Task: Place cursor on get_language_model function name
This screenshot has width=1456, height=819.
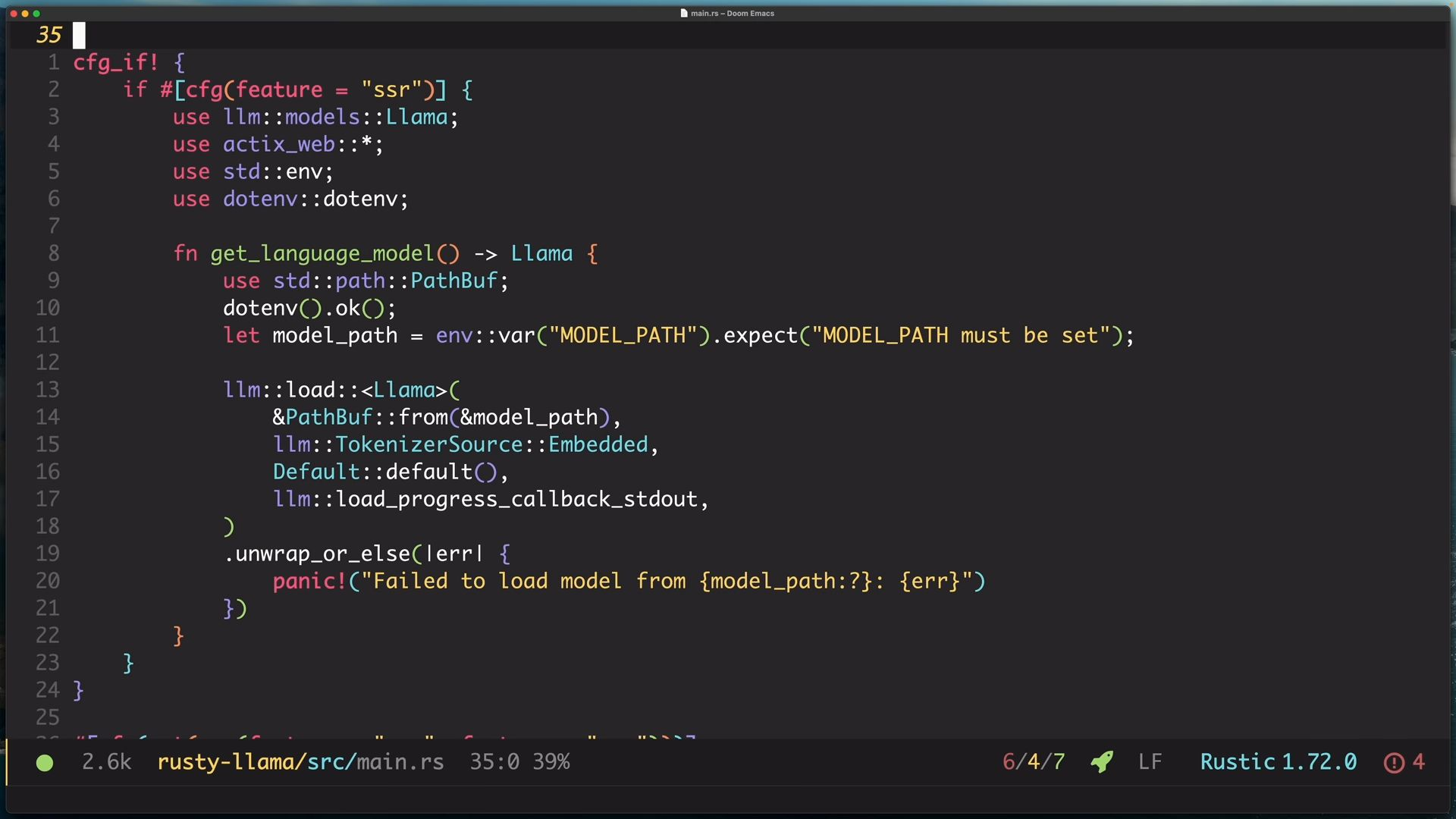Action: click(x=322, y=253)
